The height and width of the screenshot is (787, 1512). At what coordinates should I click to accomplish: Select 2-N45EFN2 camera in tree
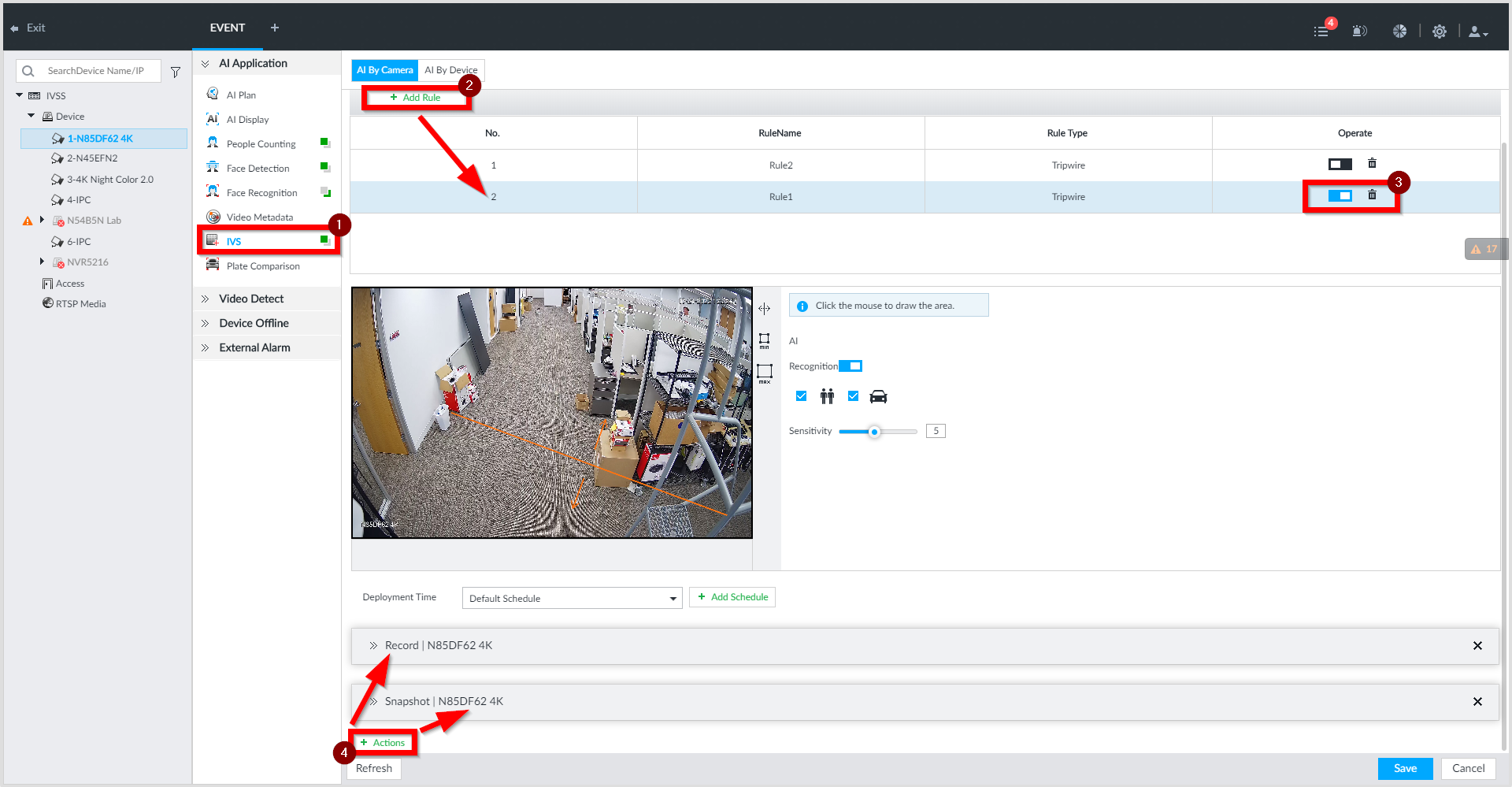pos(91,158)
